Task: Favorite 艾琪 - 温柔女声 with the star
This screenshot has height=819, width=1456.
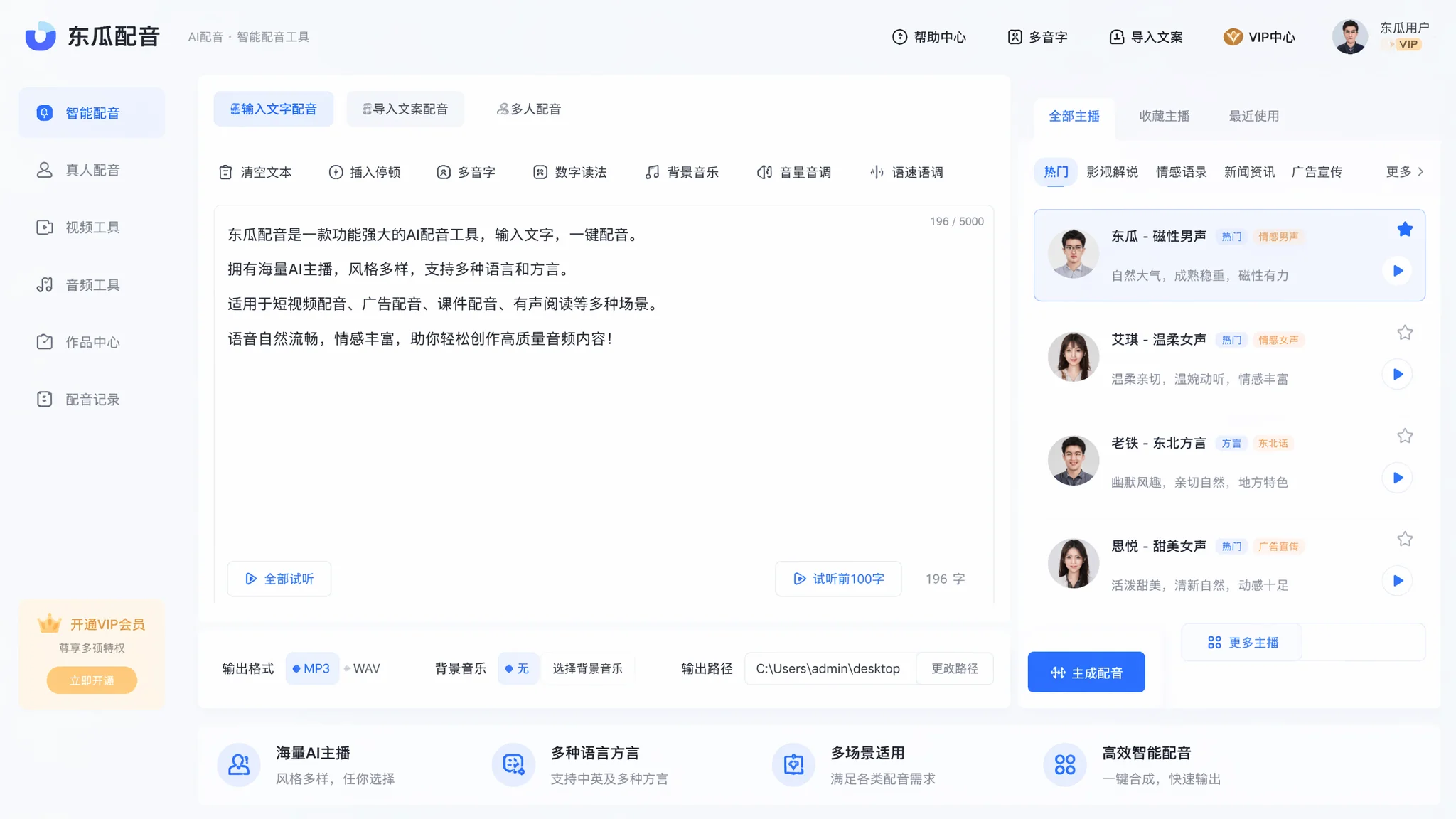Action: point(1405,333)
